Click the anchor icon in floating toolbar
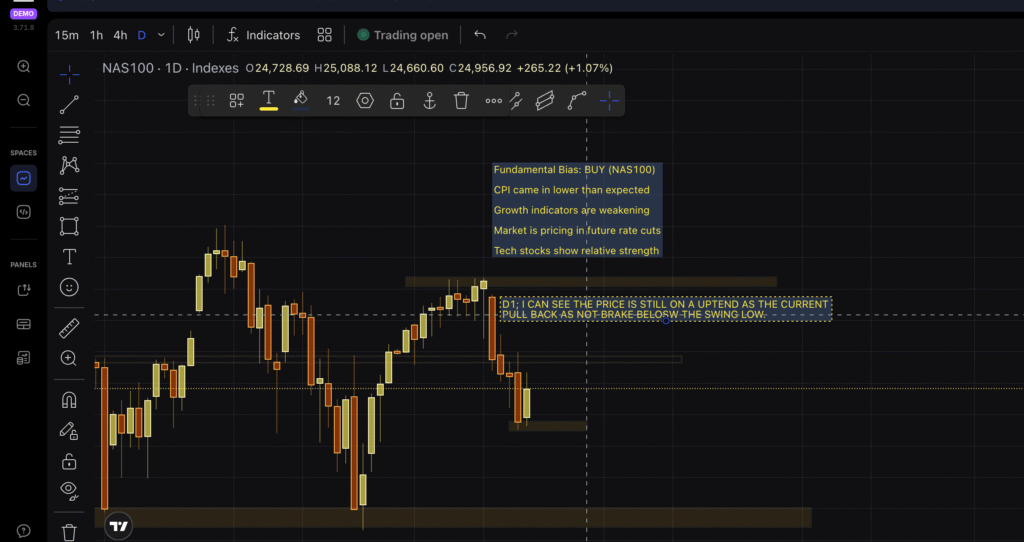The height and width of the screenshot is (542, 1024). (429, 101)
